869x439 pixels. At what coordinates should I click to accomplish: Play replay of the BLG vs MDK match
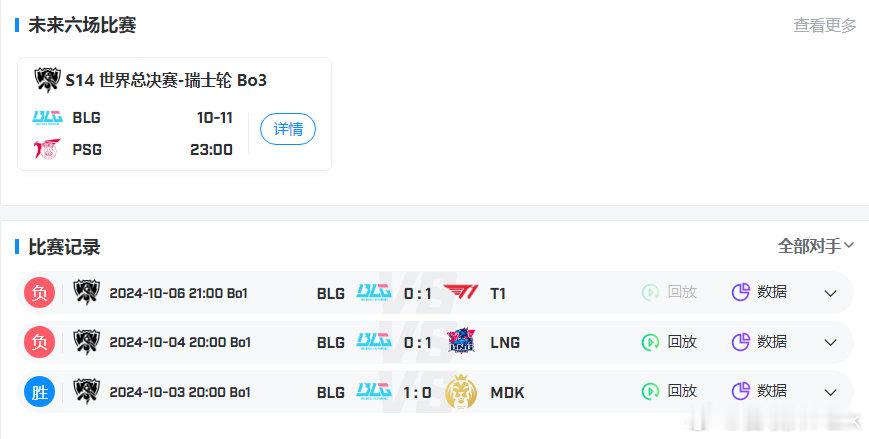(669, 391)
